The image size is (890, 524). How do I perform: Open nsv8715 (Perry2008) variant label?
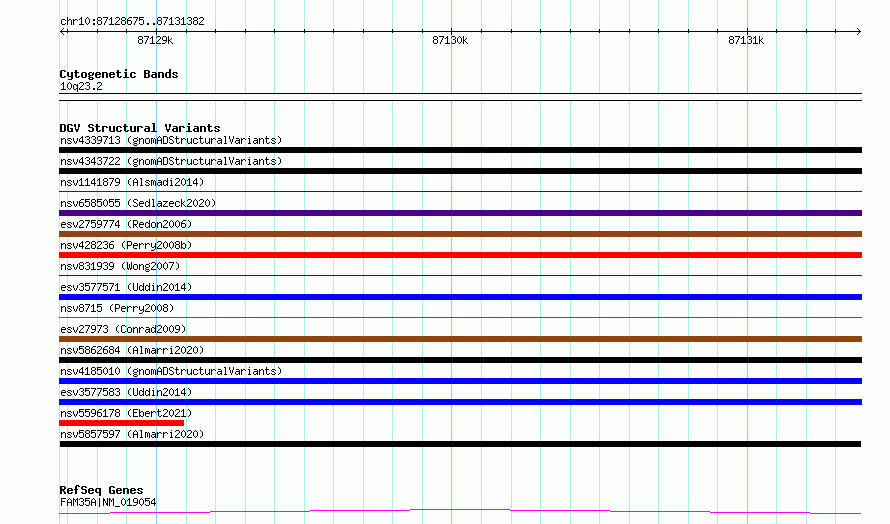pyautogui.click(x=117, y=308)
